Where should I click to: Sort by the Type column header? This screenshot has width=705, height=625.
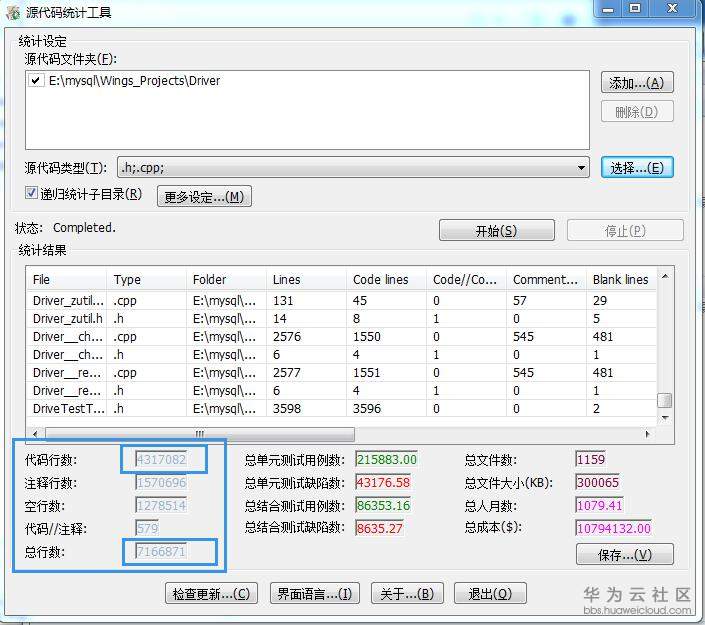(x=147, y=279)
